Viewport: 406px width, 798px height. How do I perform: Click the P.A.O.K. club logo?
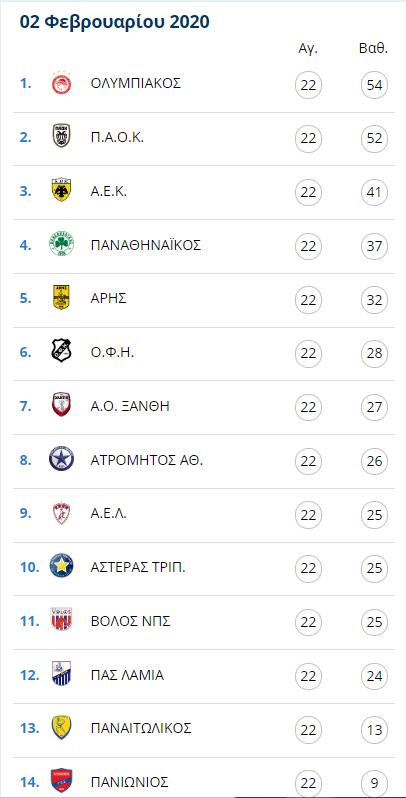point(62,137)
